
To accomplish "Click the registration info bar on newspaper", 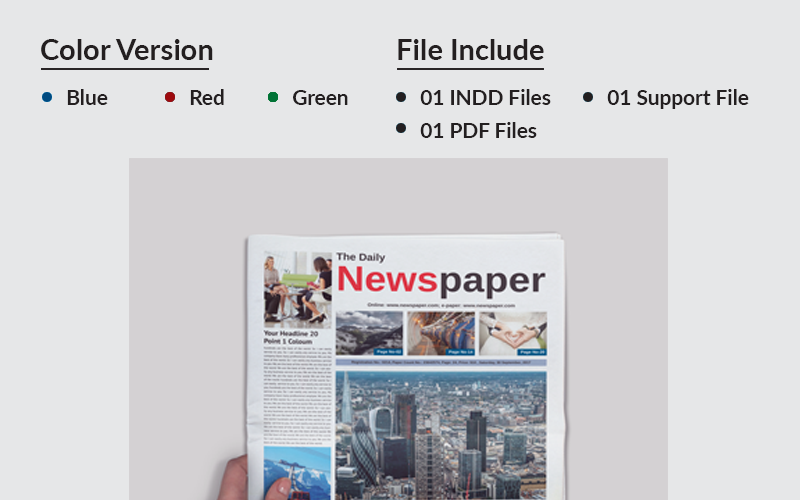I will coord(441,362).
